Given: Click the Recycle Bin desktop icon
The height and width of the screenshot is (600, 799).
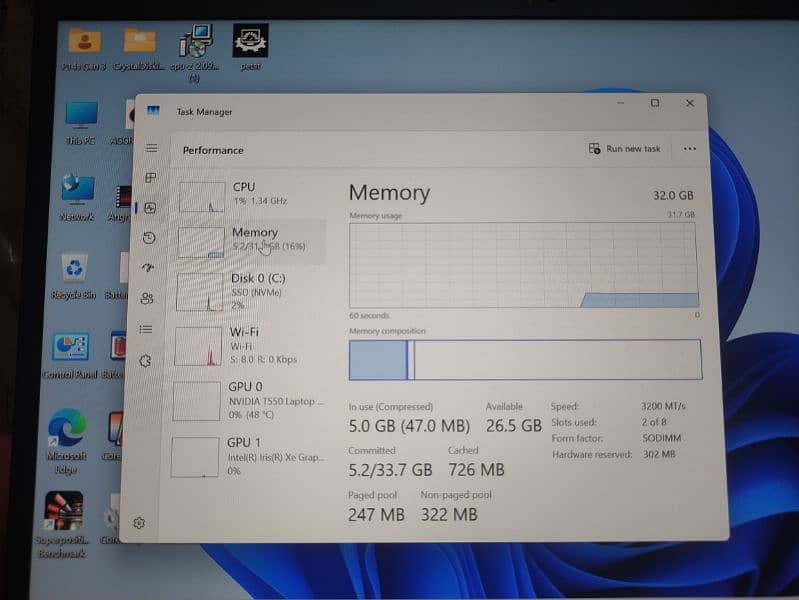Looking at the screenshot, I should pyautogui.click(x=74, y=277).
